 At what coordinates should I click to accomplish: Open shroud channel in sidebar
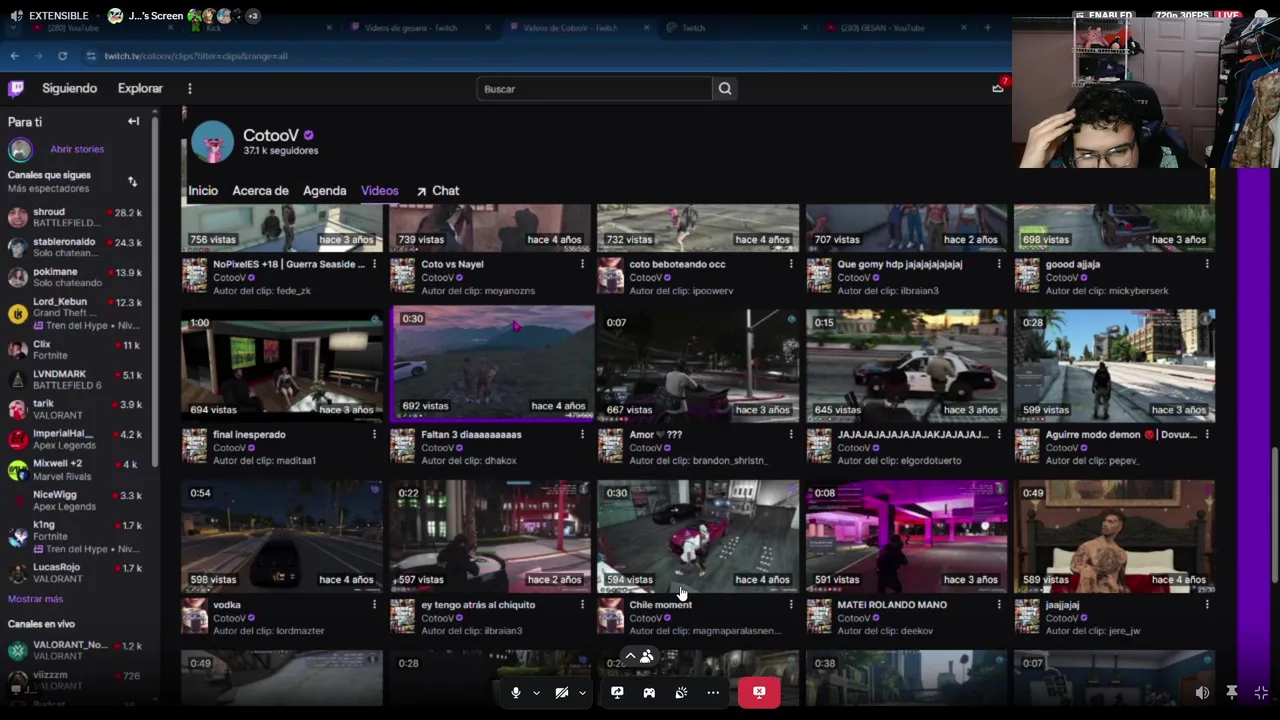tap(75, 217)
